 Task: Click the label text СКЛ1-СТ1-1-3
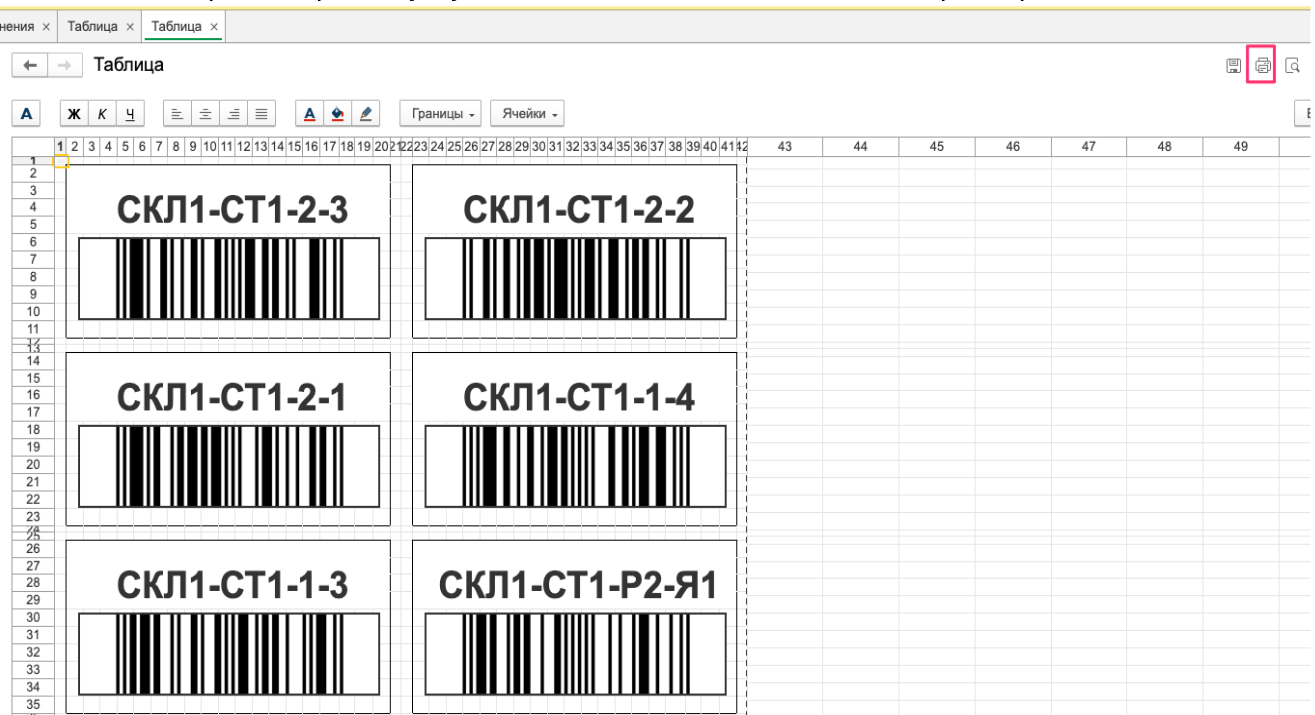pos(233,585)
